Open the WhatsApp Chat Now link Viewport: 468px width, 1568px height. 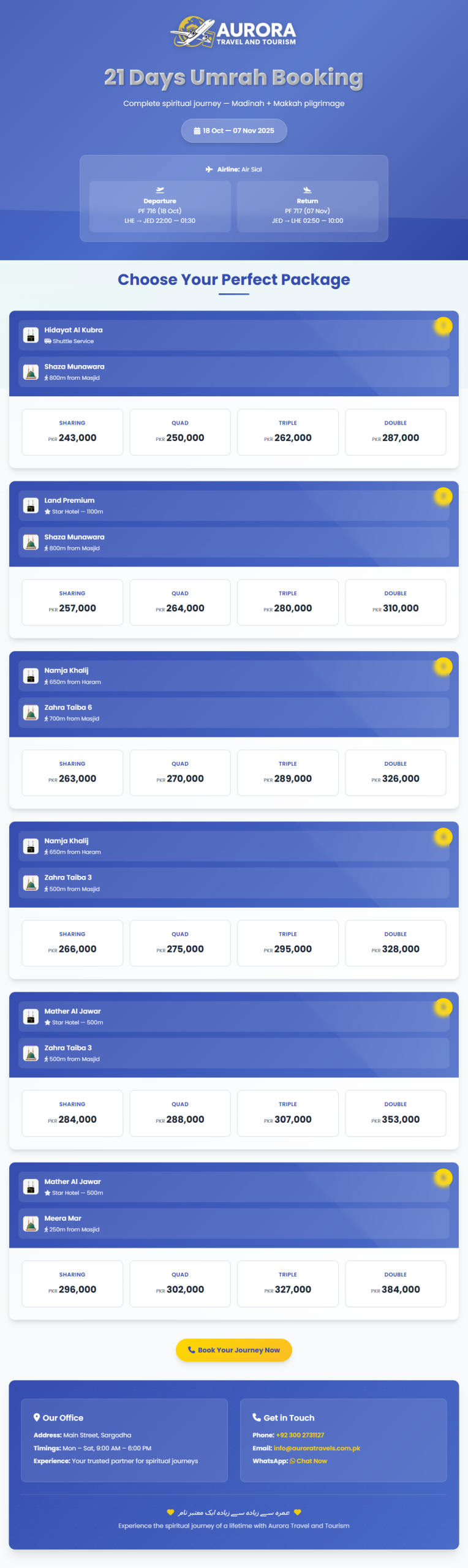pos(308,1461)
